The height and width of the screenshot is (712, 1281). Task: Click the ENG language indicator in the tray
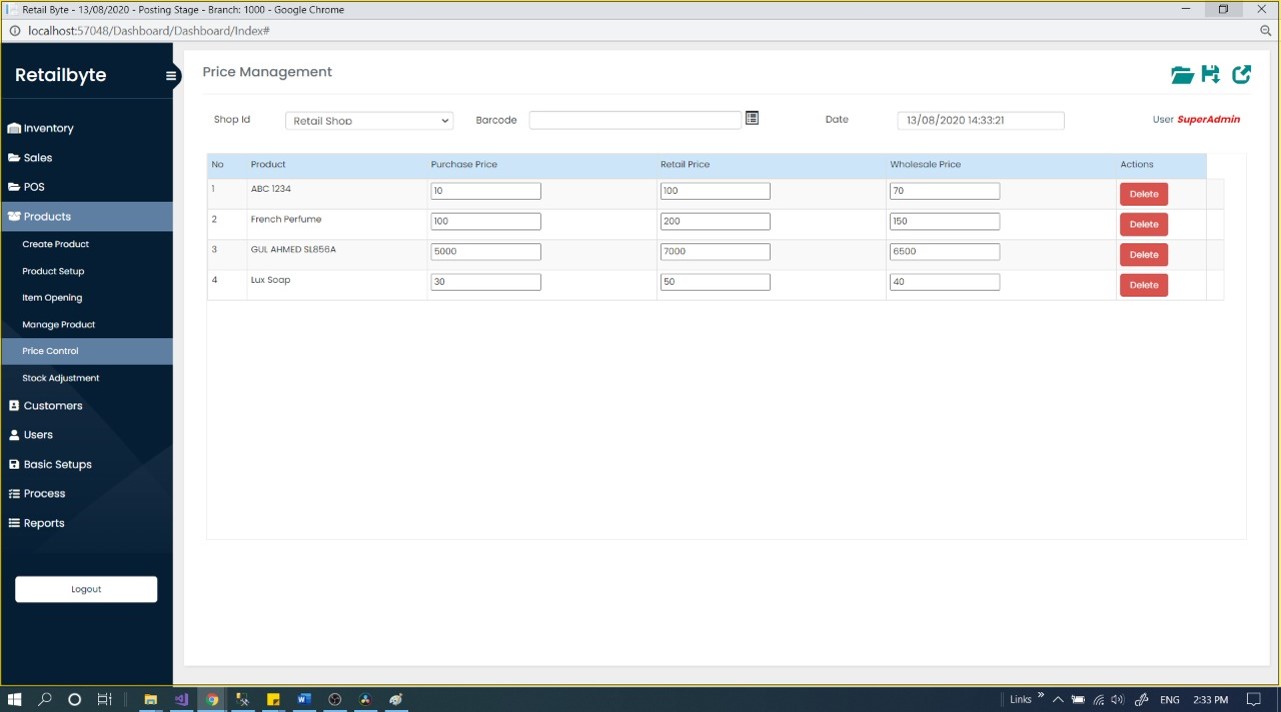click(1169, 700)
